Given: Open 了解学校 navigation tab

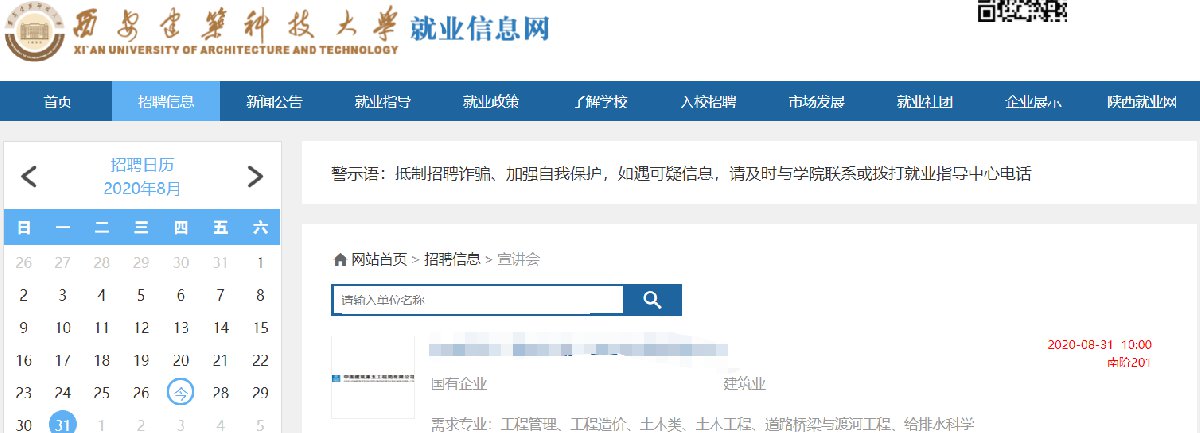Looking at the screenshot, I should click(600, 102).
